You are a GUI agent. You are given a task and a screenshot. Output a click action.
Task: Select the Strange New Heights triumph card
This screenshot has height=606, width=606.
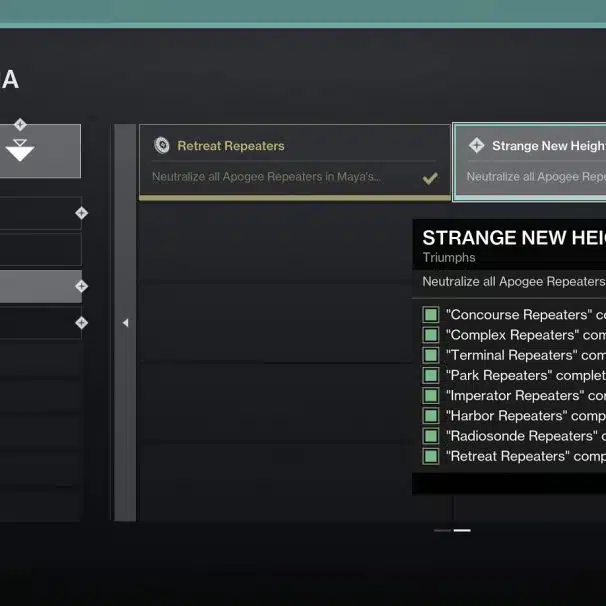pos(529,162)
